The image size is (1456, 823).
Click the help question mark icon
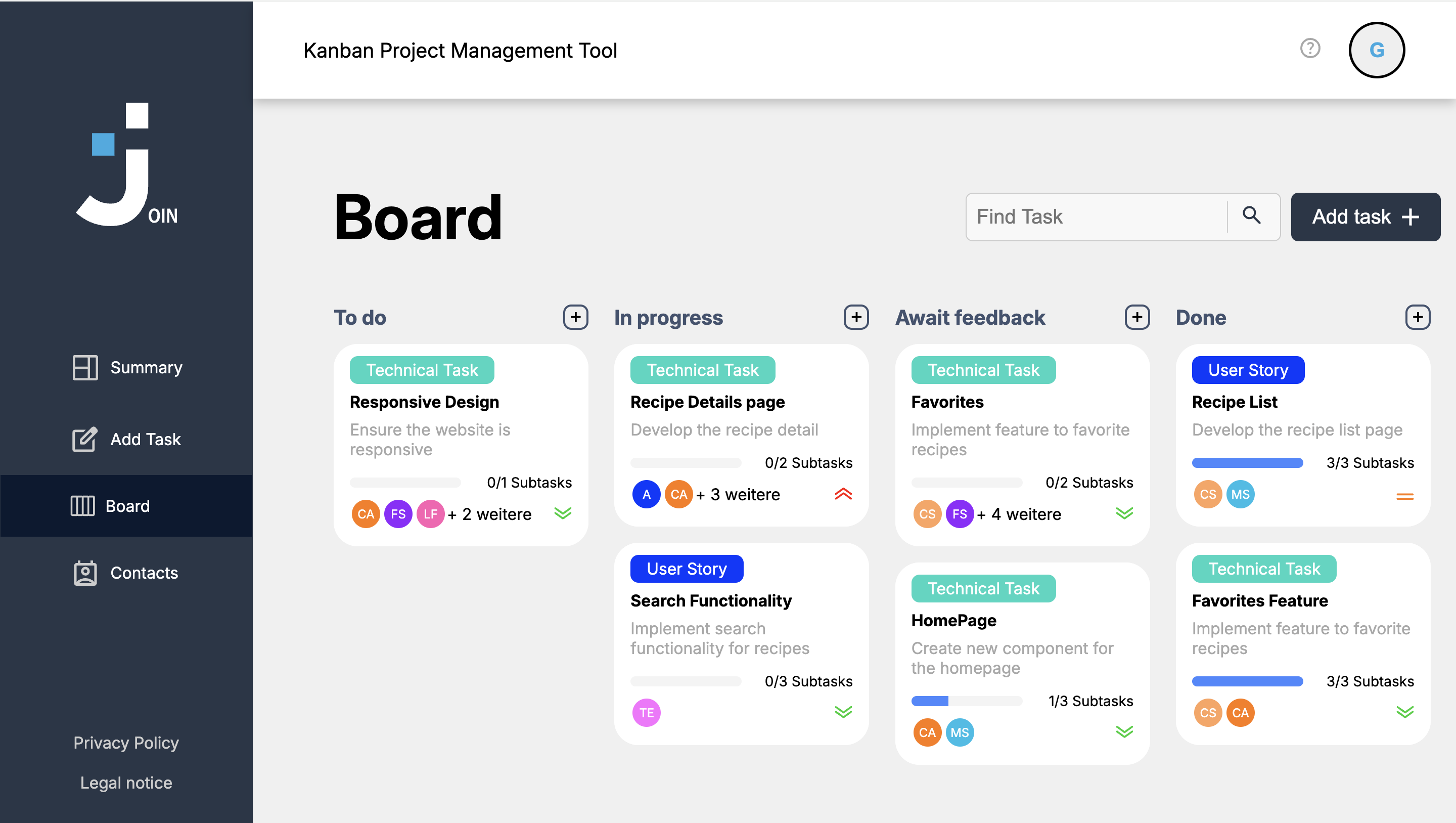[1309, 49]
